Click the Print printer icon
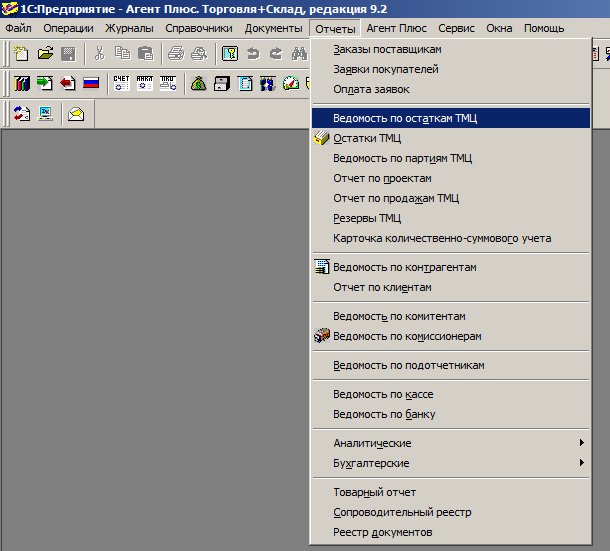The height and width of the screenshot is (551, 610). click(176, 53)
